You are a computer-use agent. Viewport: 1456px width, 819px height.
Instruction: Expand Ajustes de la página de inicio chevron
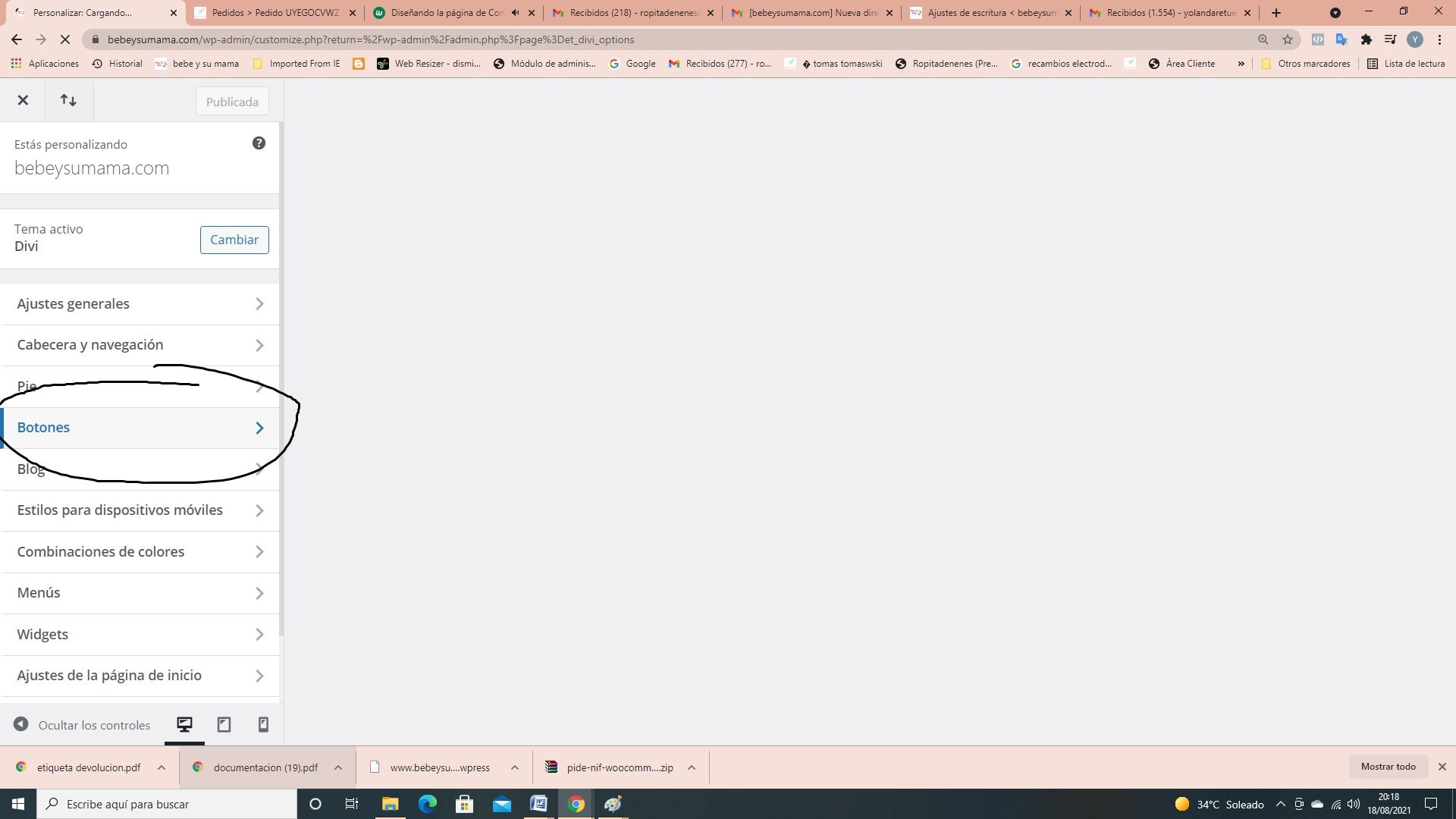tap(259, 676)
